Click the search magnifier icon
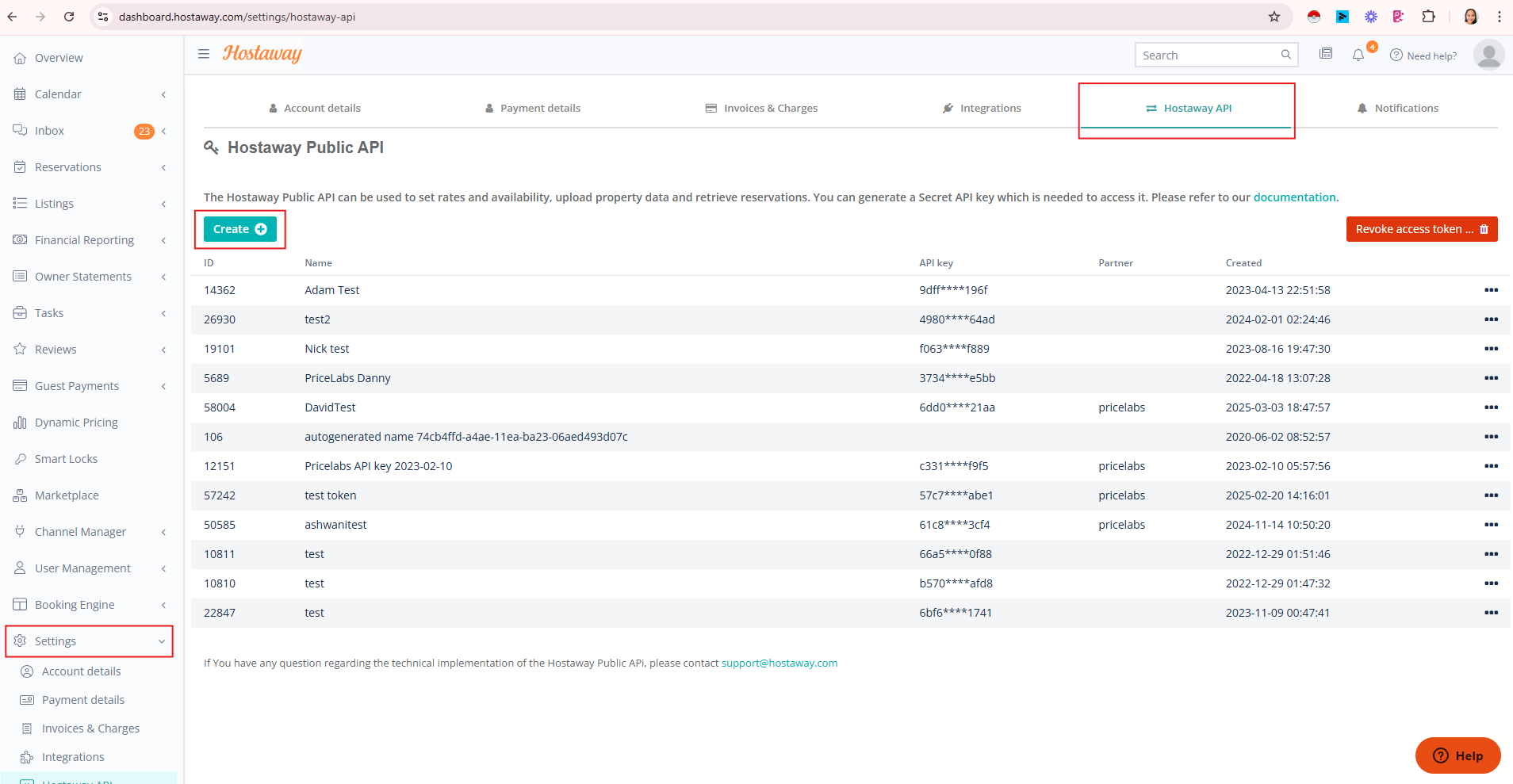Image resolution: width=1513 pixels, height=784 pixels. coord(1285,55)
